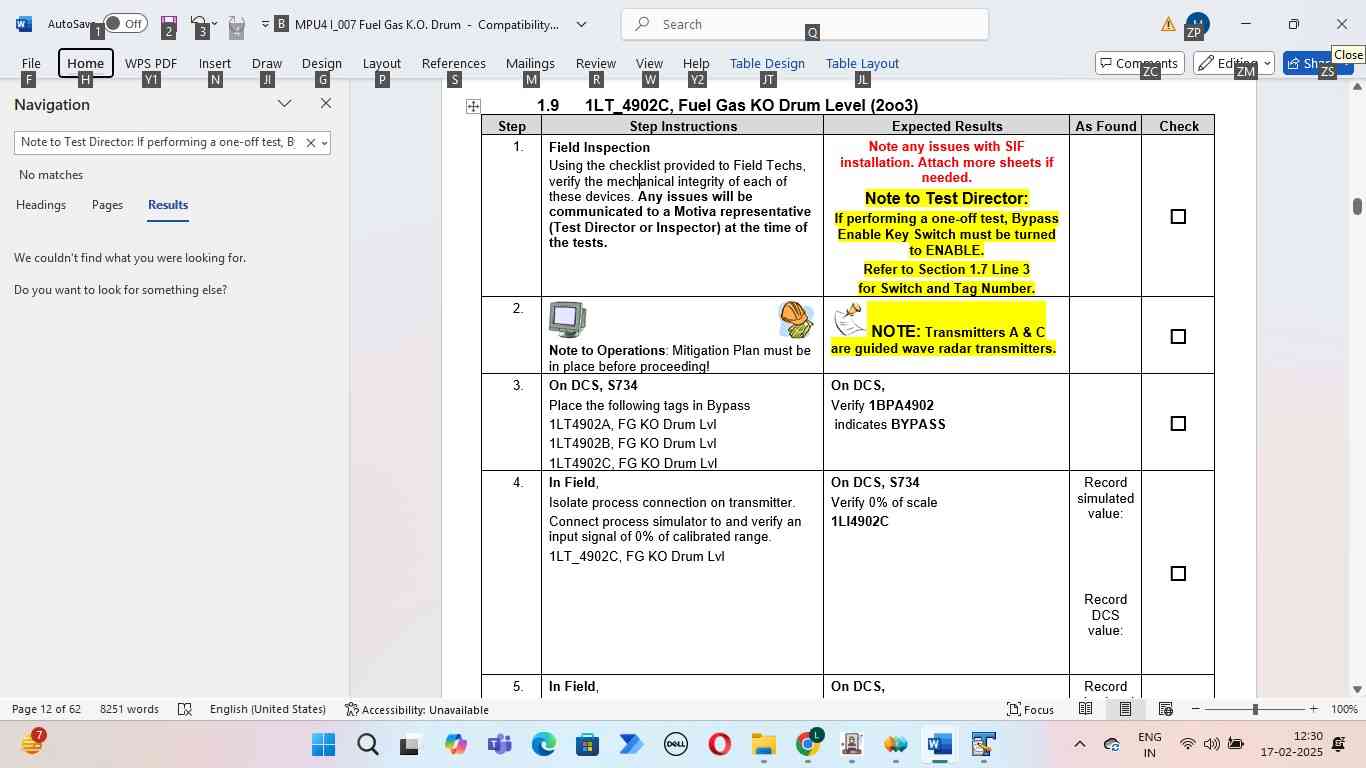Click the warning triangle icon
Image resolution: width=1366 pixels, height=768 pixels.
[x=1168, y=24]
